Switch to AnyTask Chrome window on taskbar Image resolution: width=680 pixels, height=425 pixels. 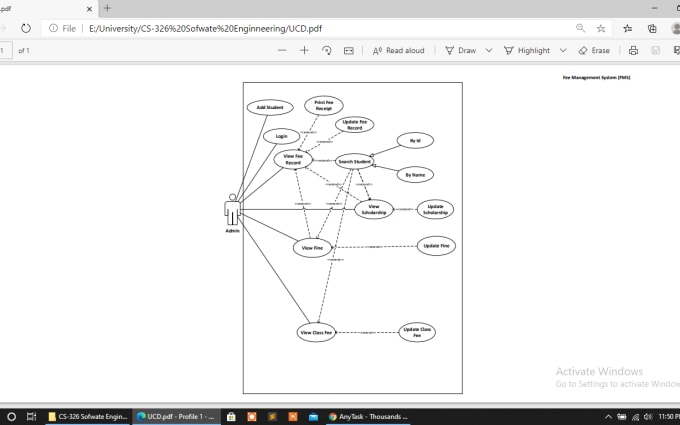368,417
